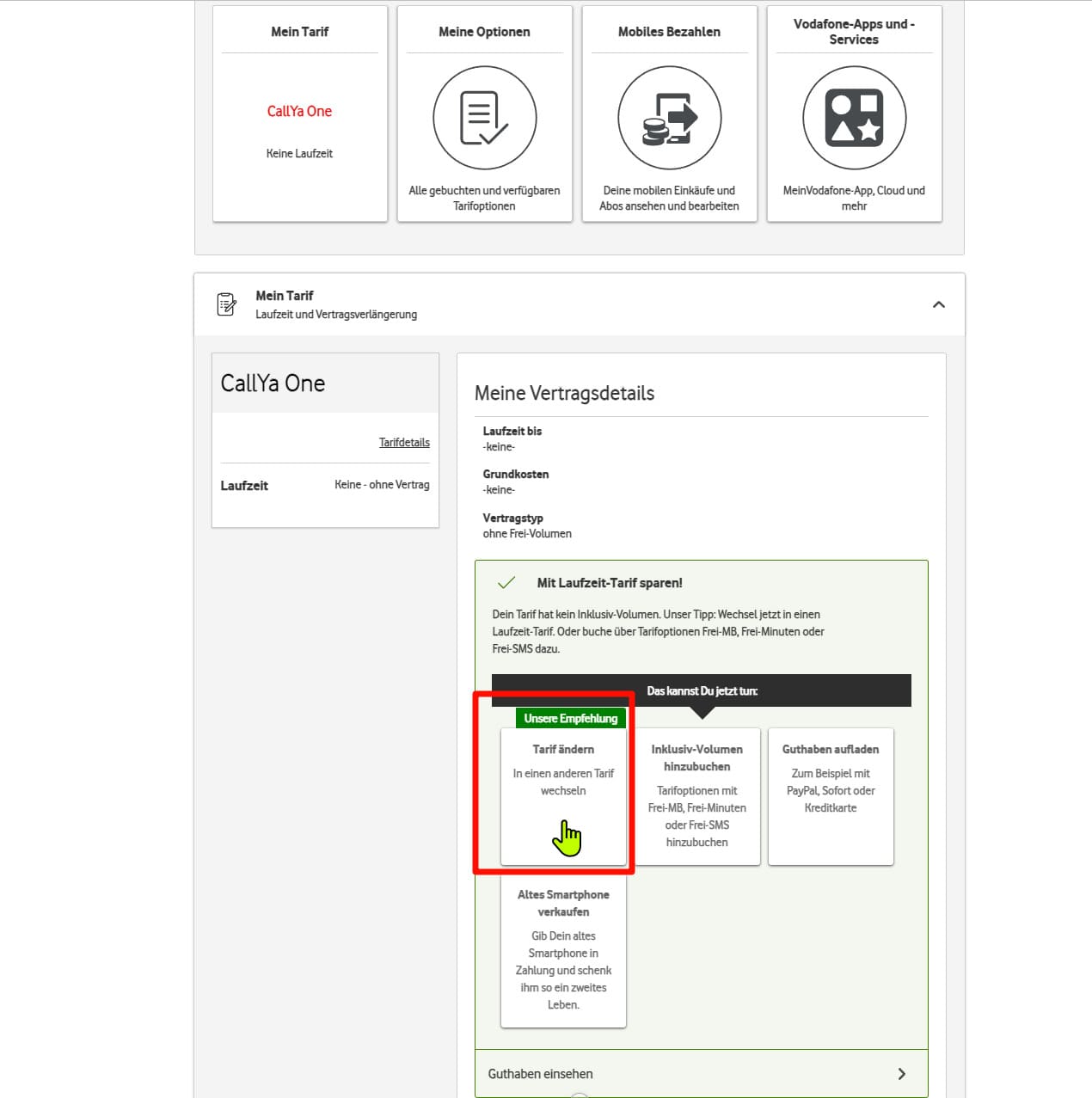This screenshot has width=1092, height=1098.
Task: Click the MeinVodafone-App, Cloud und mehr caption
Action: click(x=854, y=198)
